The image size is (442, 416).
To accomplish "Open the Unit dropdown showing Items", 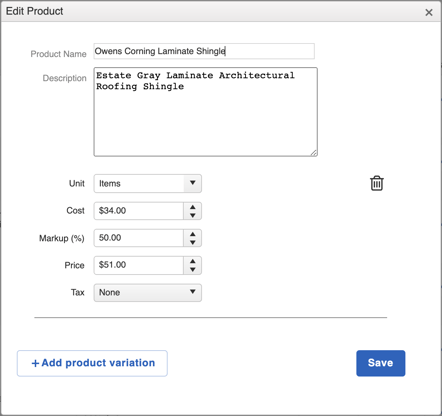I will coord(148,183).
